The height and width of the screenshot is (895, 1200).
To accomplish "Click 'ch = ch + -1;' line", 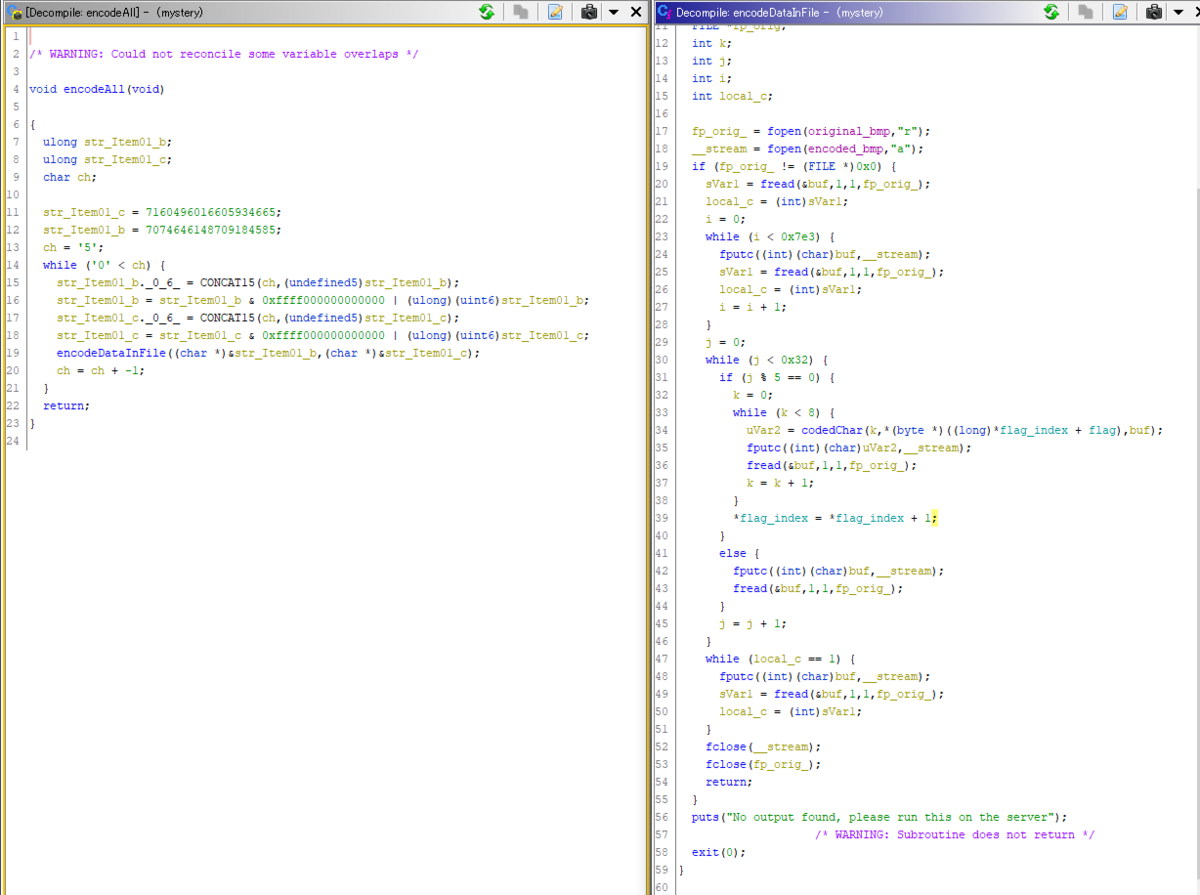I will pyautogui.click(x=100, y=370).
